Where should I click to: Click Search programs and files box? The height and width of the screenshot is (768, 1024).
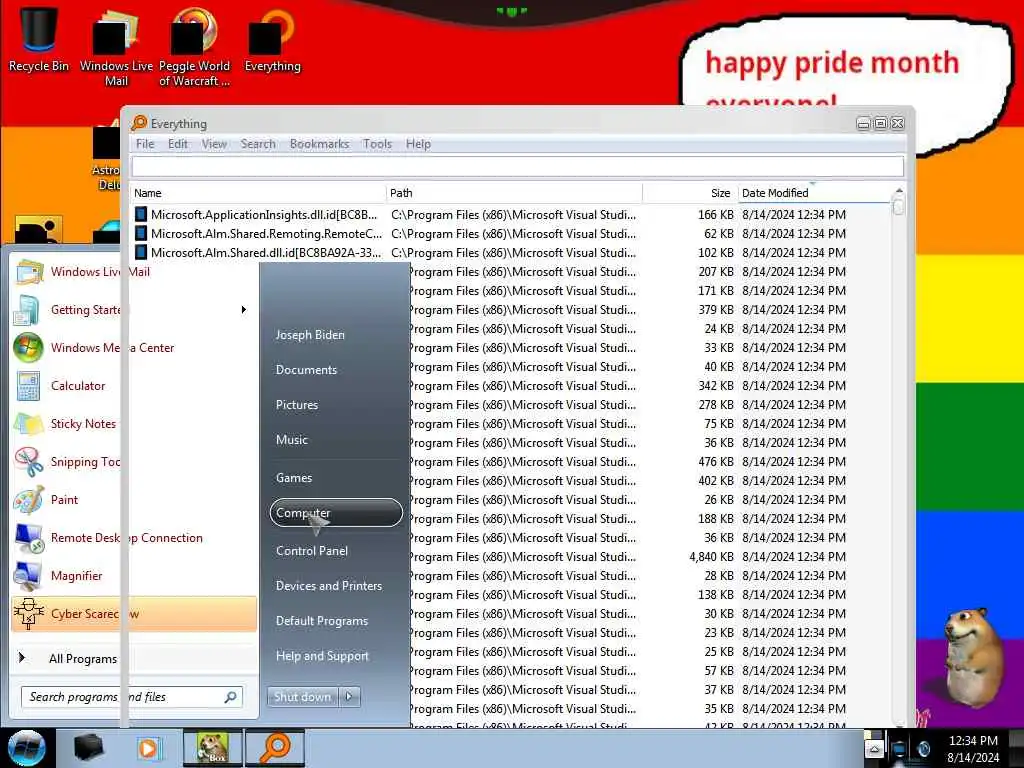click(132, 697)
